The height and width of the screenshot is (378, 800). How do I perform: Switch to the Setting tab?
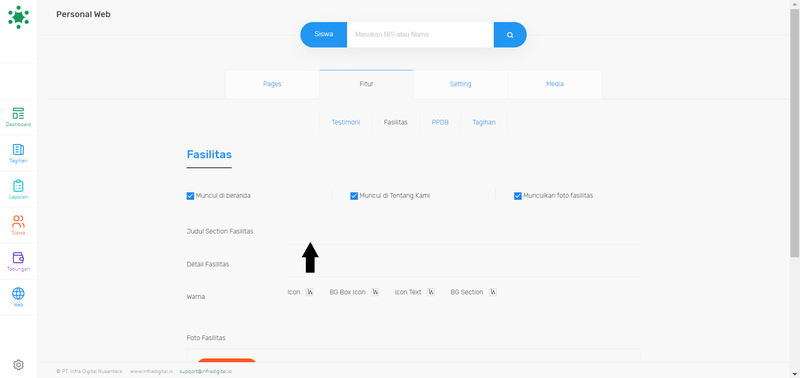coord(460,84)
